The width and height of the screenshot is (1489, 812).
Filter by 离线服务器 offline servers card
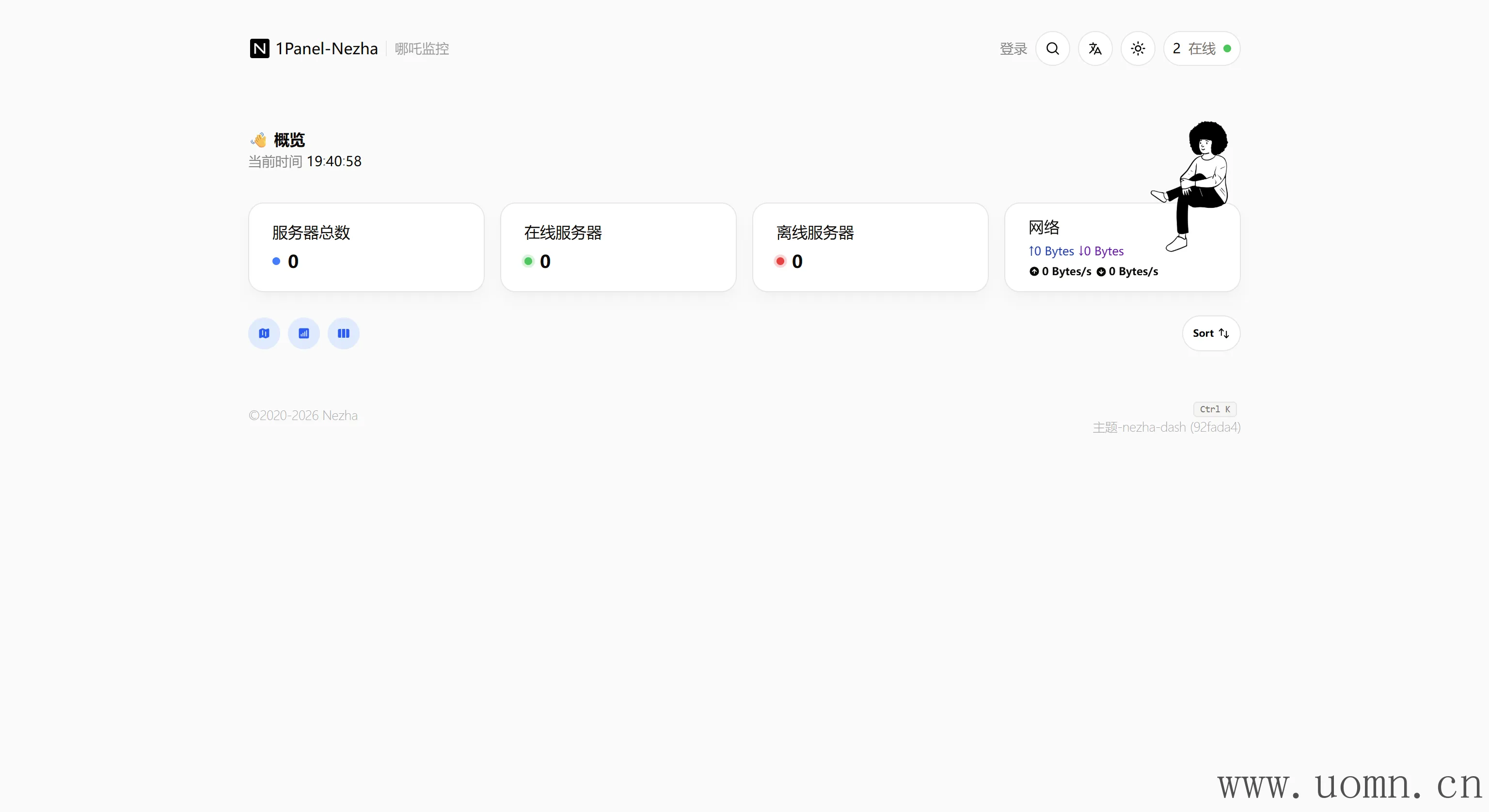[x=870, y=248]
